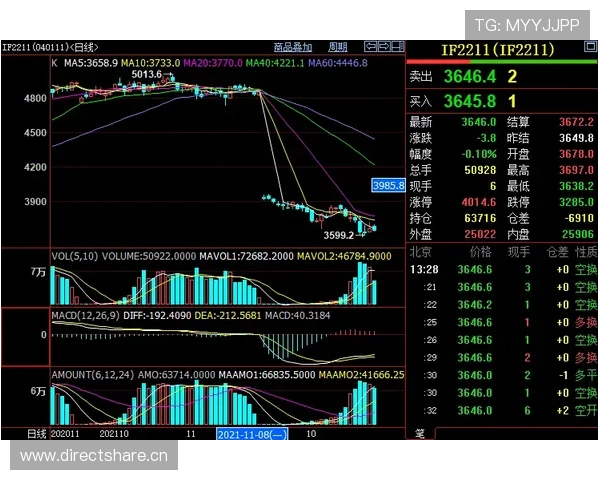Click the 最高 value 3697.0
600x480 pixels.
click(576, 170)
